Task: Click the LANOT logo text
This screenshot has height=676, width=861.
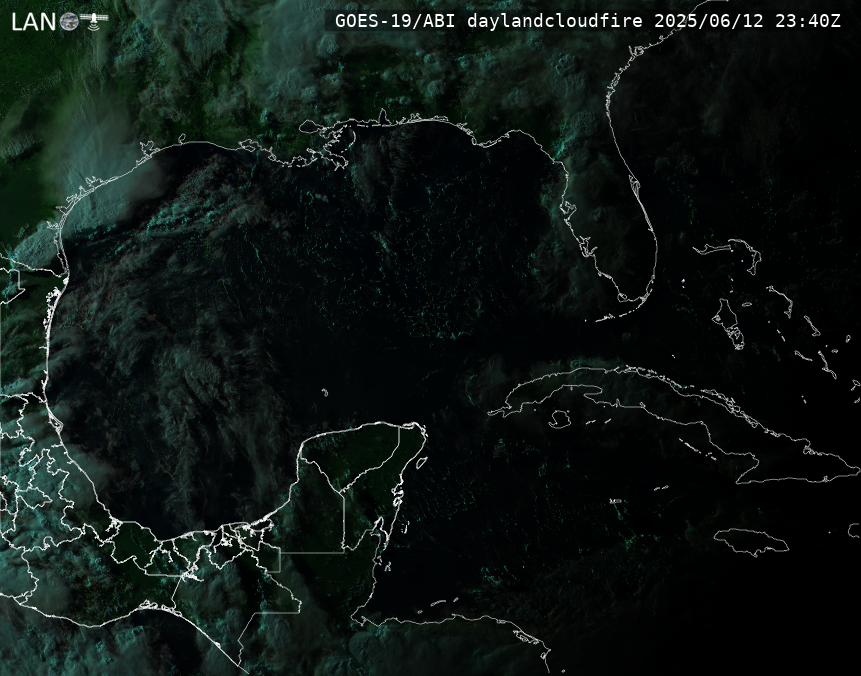Action: 34,22
